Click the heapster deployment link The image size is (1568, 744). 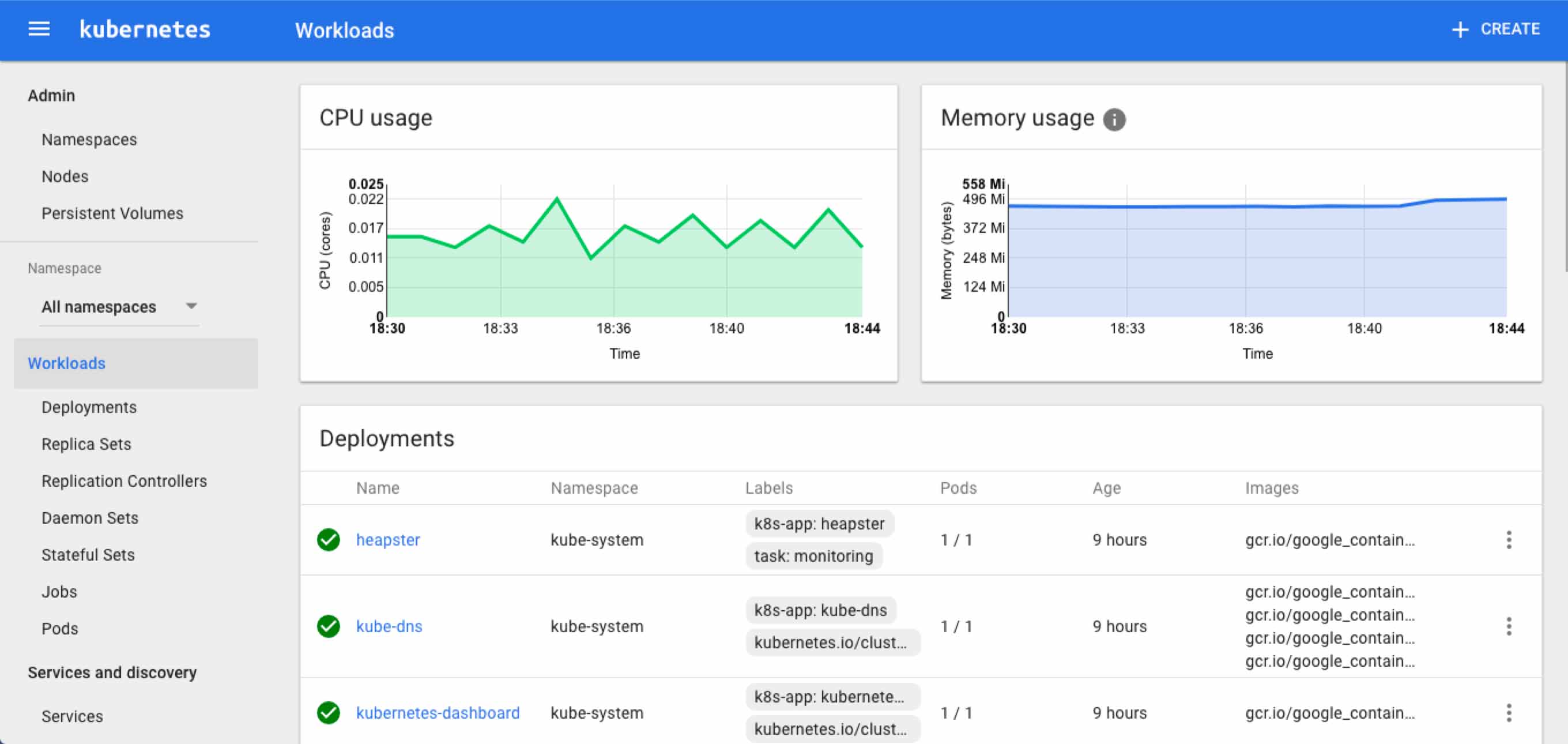pos(389,540)
